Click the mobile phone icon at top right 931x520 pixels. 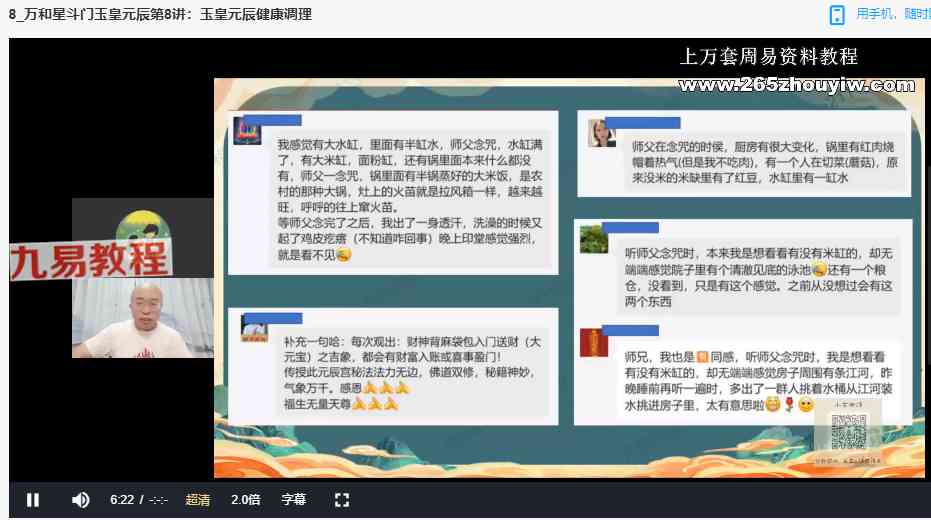pyautogui.click(x=837, y=14)
